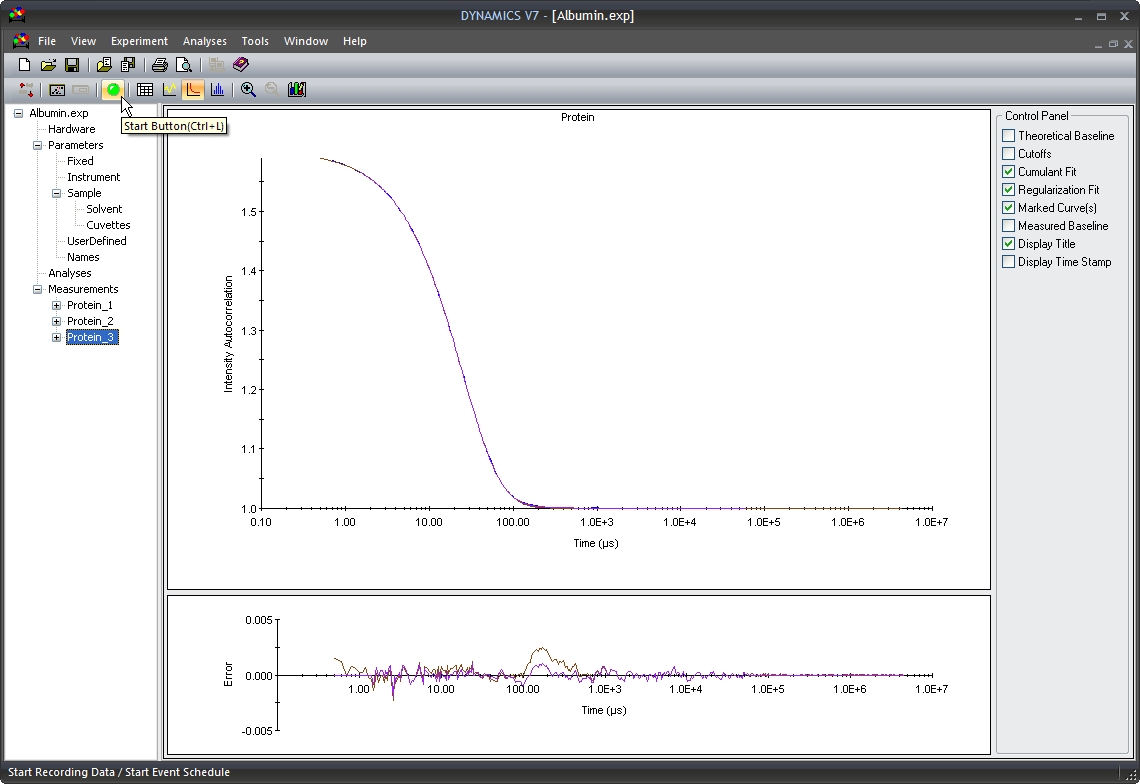Click the green Start recording button
Screen dimensions: 1140x784
(x=113, y=89)
